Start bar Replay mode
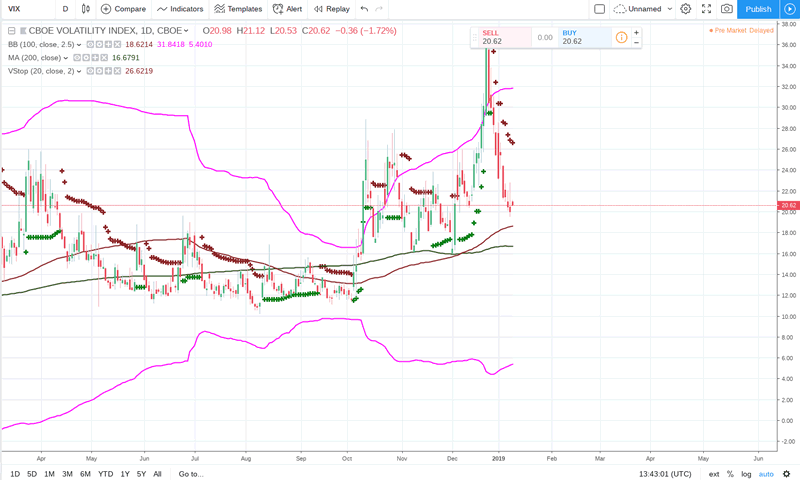The width and height of the screenshot is (800, 480). [332, 9]
